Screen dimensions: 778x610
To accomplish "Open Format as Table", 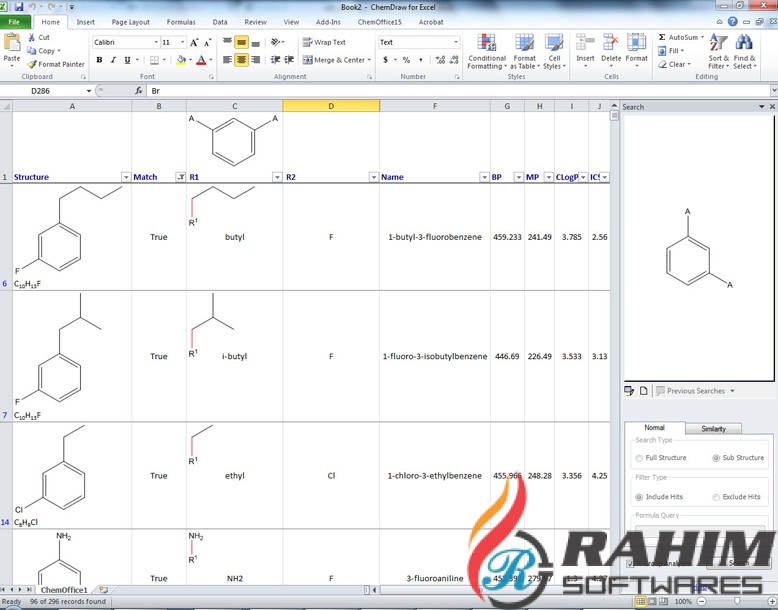I will tap(524, 52).
